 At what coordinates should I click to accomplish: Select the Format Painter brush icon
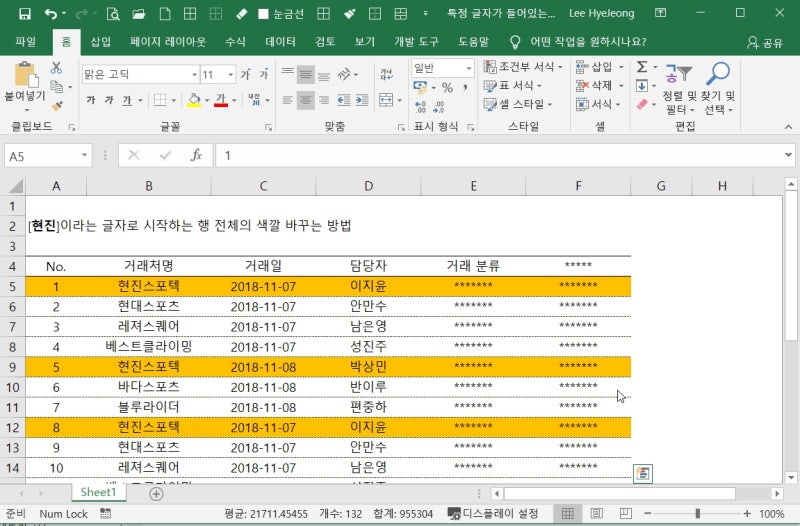[x=57, y=106]
